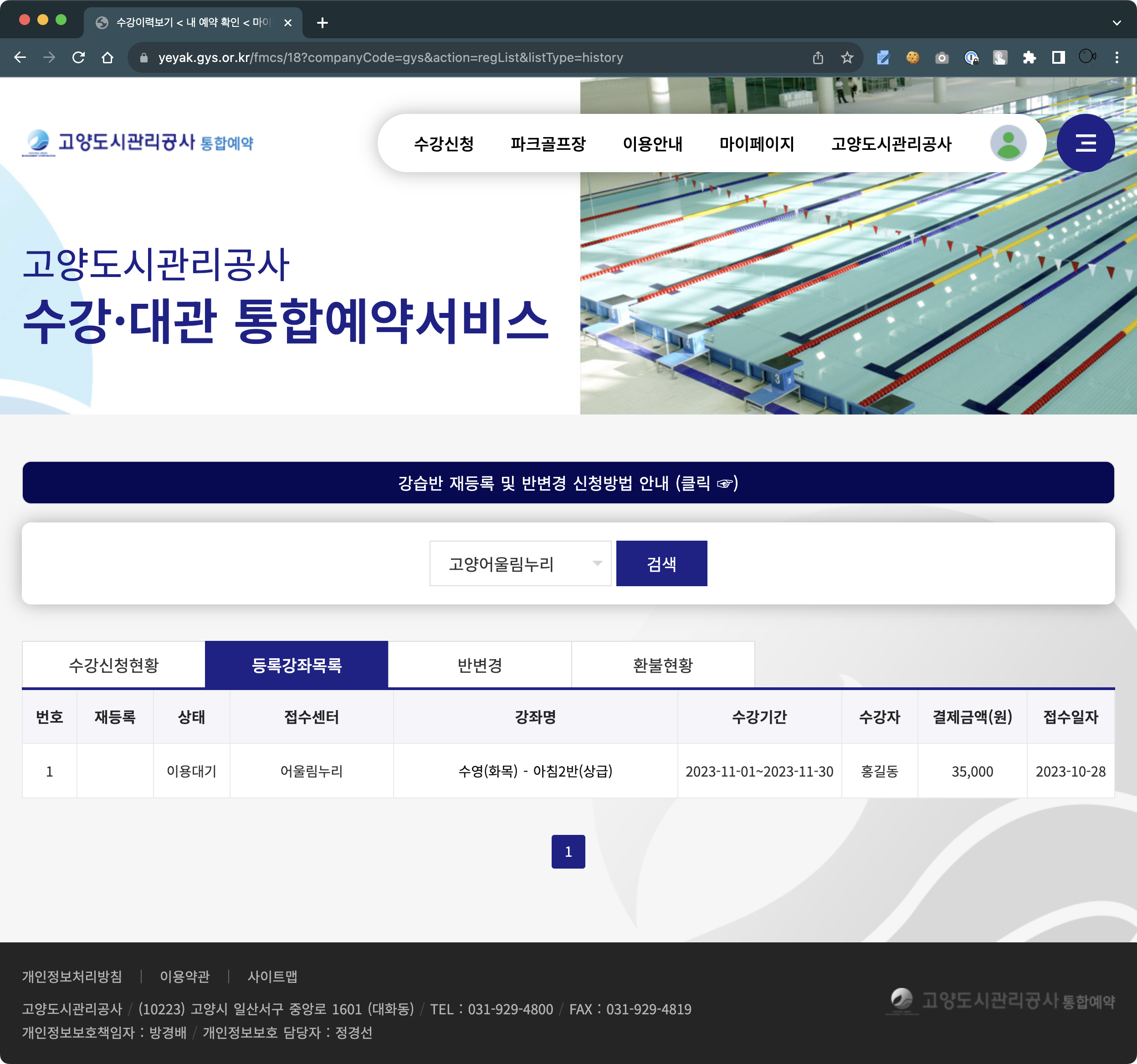Click the lock icon in address bar
The width and height of the screenshot is (1137, 1064).
click(x=144, y=58)
